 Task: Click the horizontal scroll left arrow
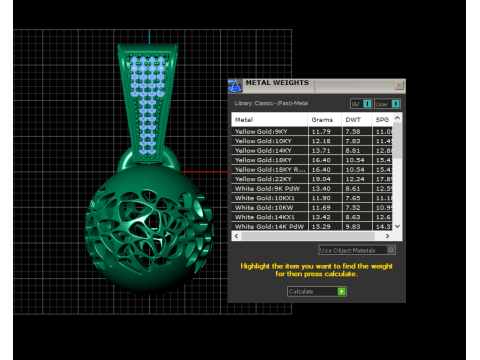point(236,236)
